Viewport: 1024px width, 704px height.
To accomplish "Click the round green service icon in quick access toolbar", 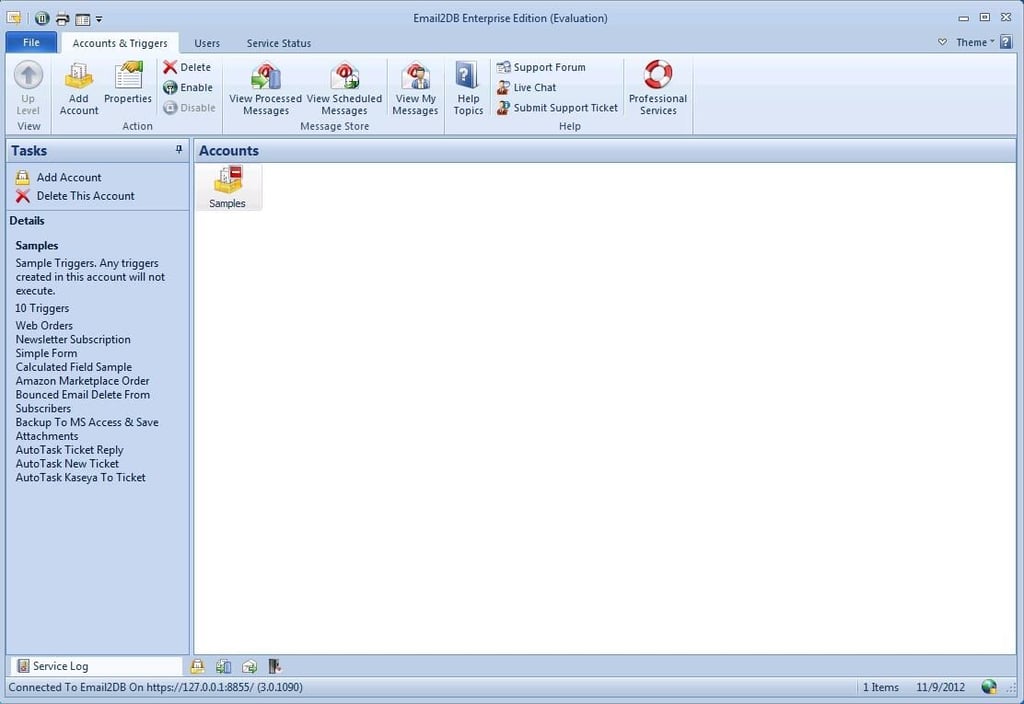I will coord(42,18).
